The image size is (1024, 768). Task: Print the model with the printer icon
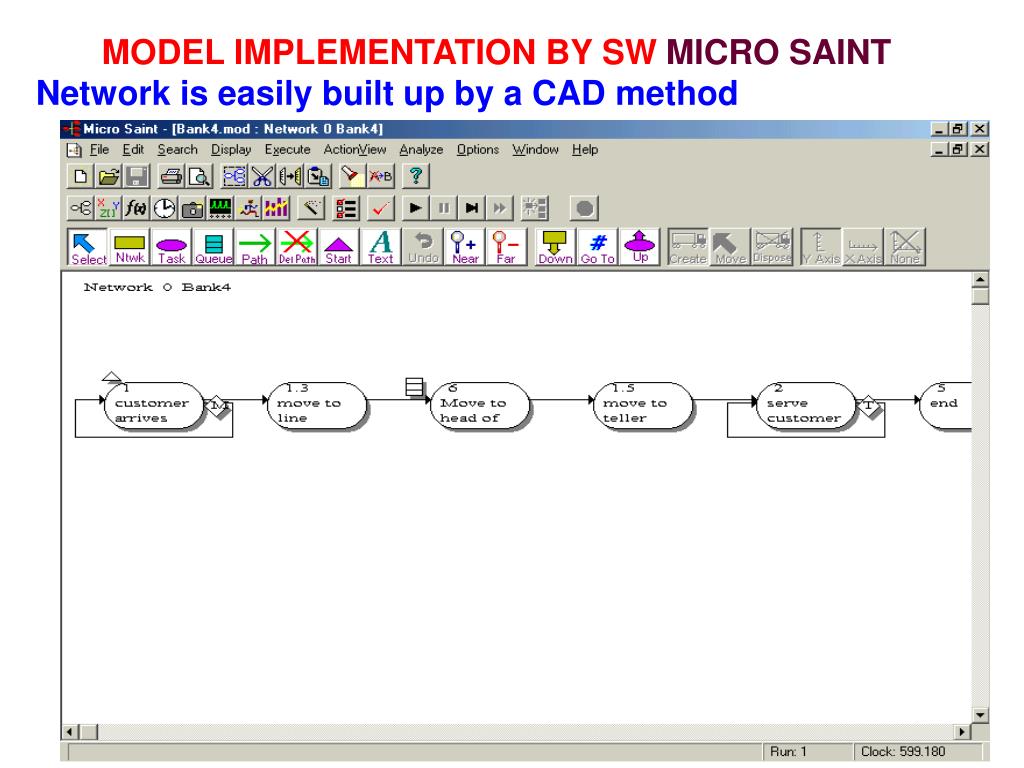(x=171, y=176)
